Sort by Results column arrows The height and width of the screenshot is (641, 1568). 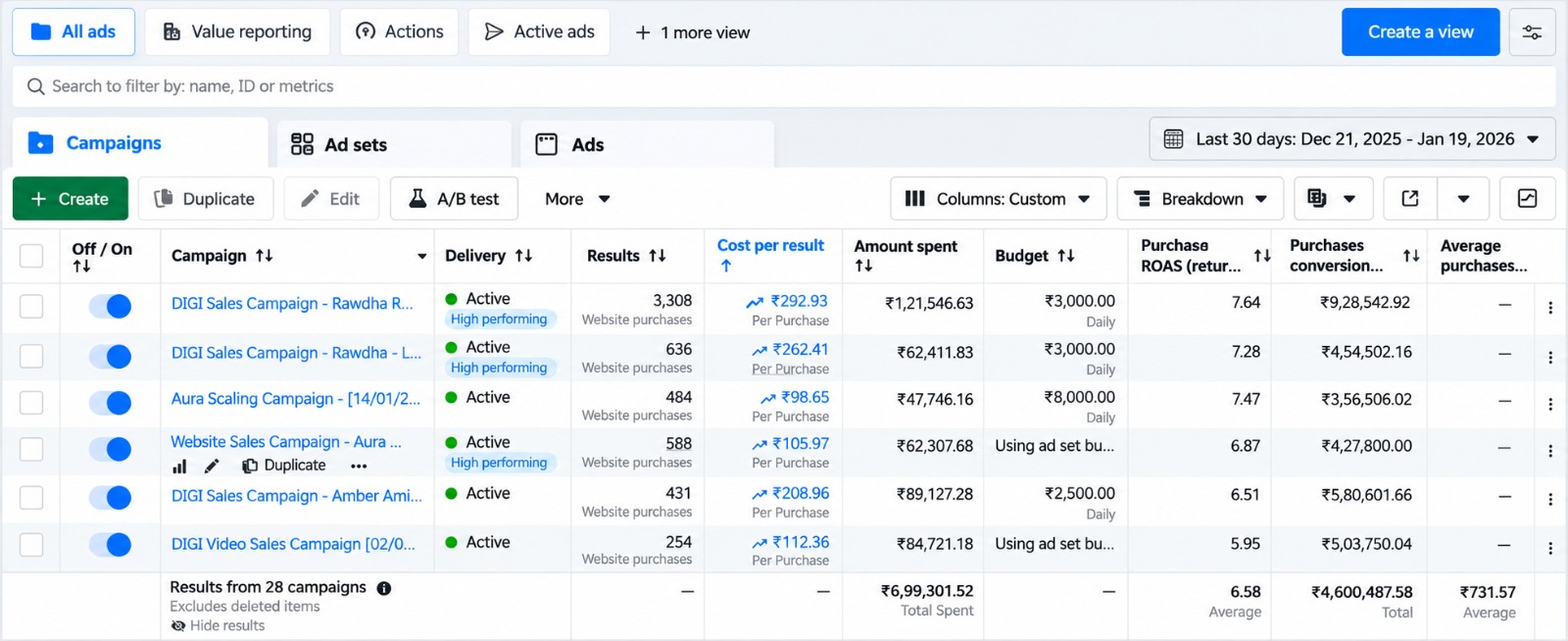pyautogui.click(x=658, y=256)
